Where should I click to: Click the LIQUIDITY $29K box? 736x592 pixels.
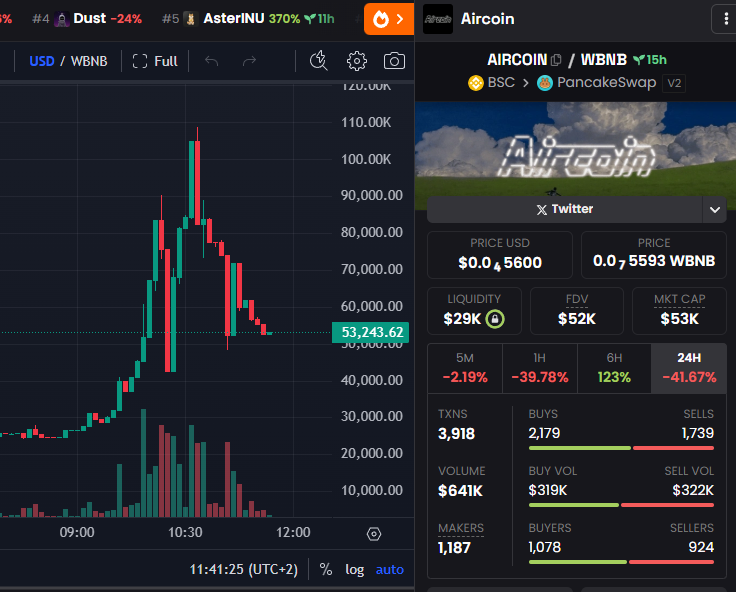click(x=474, y=311)
